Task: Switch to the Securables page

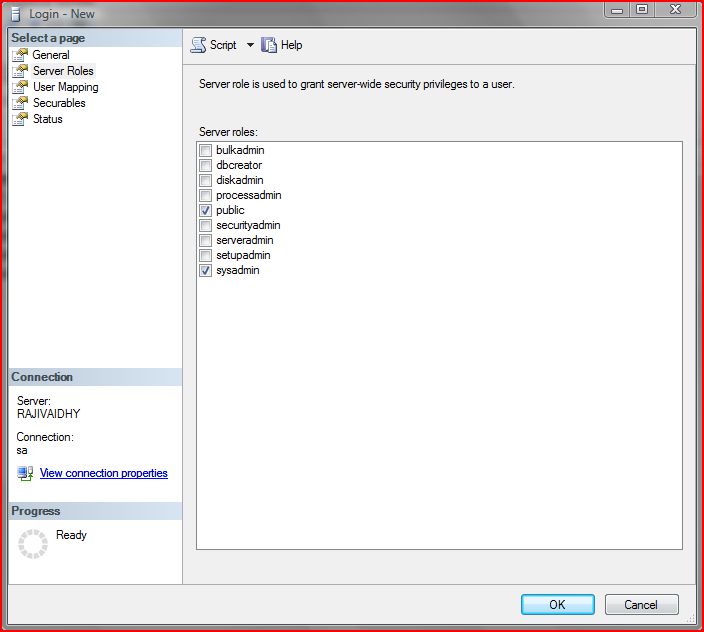Action: [x=59, y=103]
